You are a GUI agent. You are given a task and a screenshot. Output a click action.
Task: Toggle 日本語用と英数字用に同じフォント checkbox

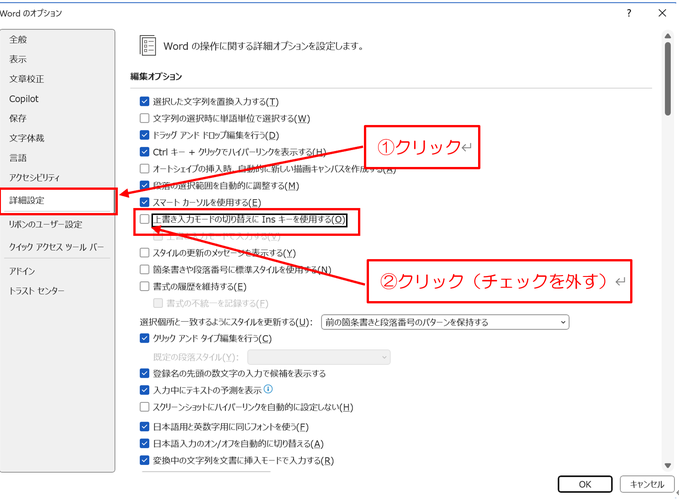pyautogui.click(x=145, y=427)
